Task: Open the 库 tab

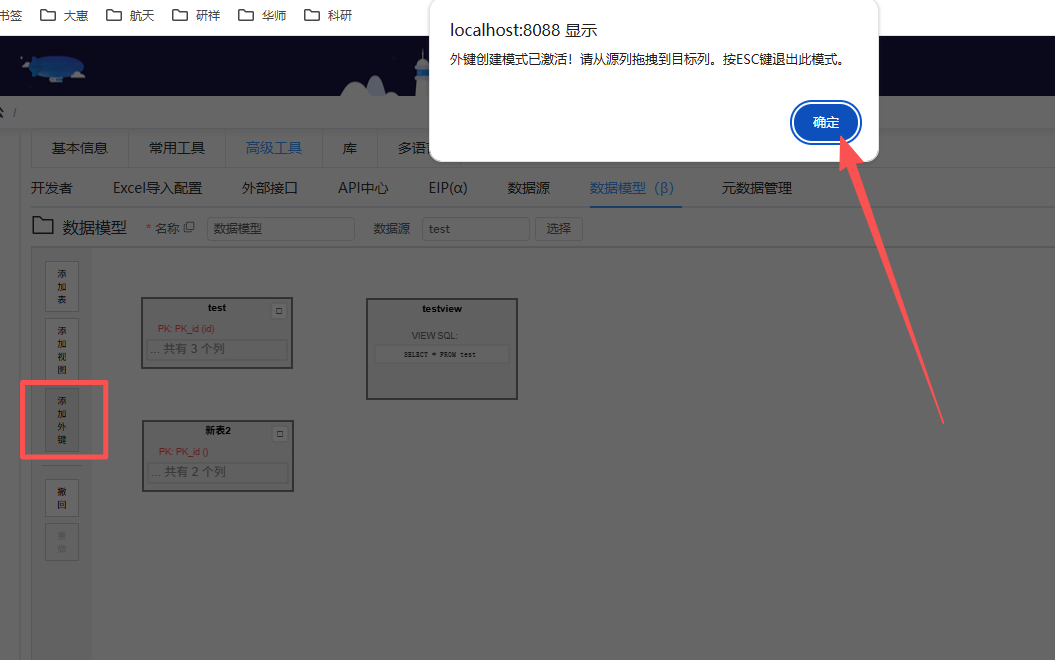Action: [x=350, y=148]
